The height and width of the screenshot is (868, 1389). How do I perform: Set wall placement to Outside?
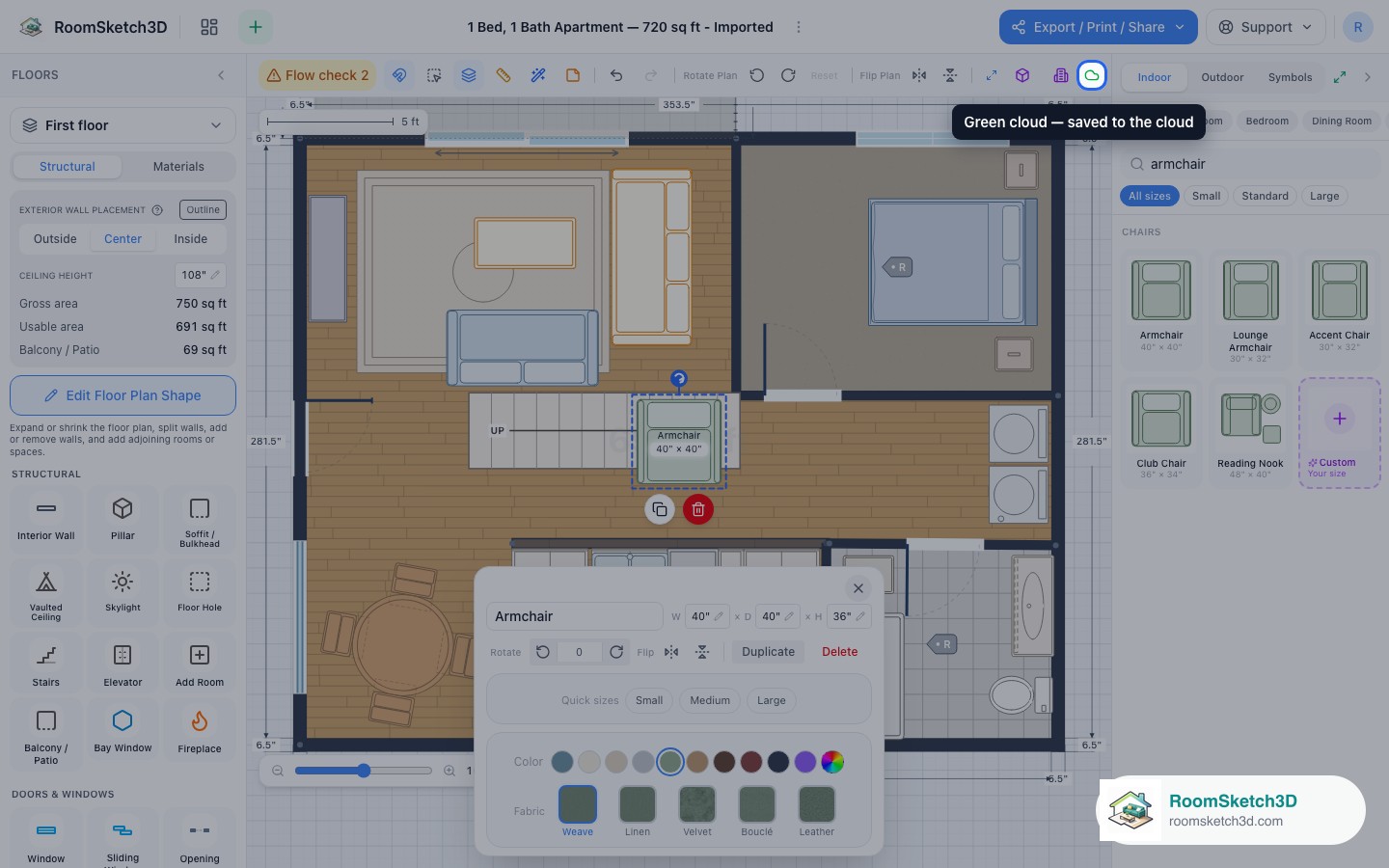(x=55, y=239)
